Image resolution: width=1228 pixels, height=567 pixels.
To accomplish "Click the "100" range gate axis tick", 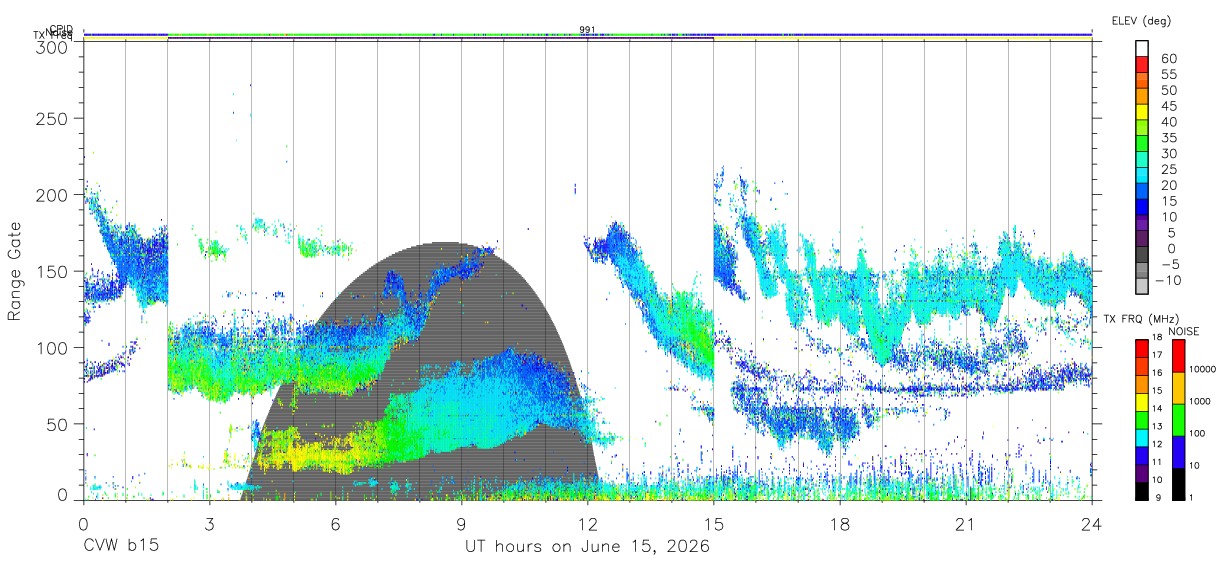I will (52, 347).
